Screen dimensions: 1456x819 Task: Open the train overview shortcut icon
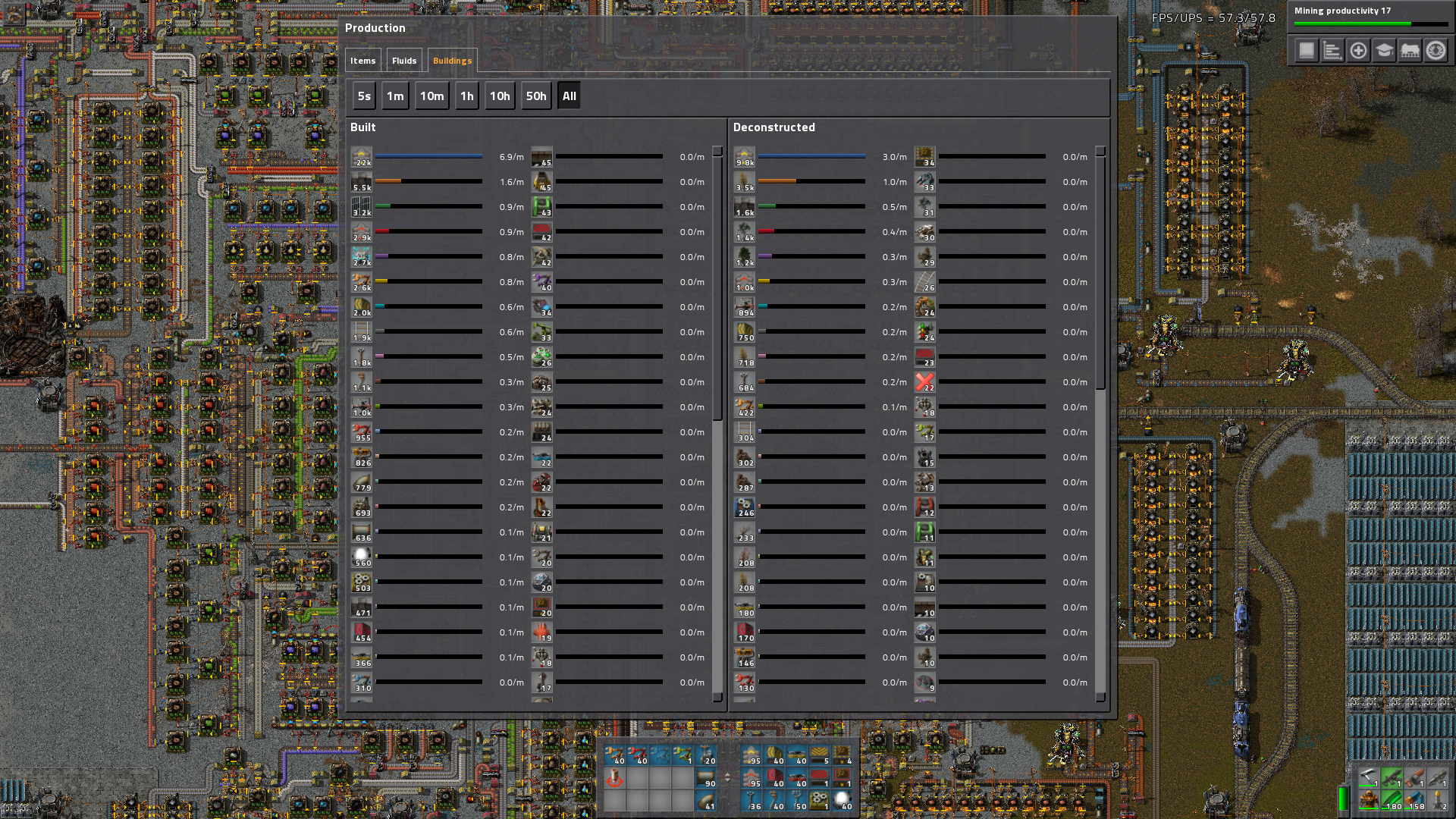click(x=1410, y=51)
